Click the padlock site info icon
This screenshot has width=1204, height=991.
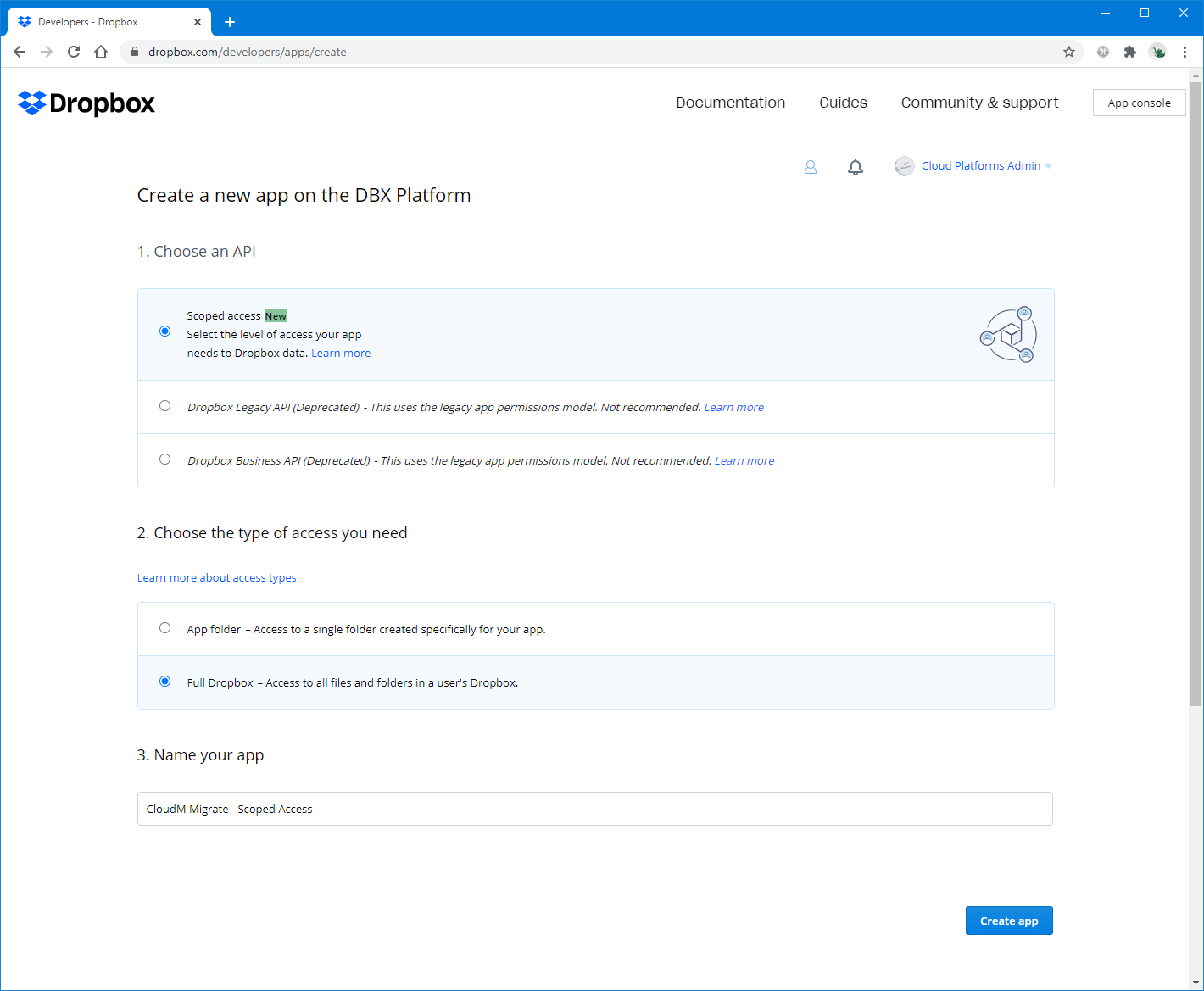135,52
